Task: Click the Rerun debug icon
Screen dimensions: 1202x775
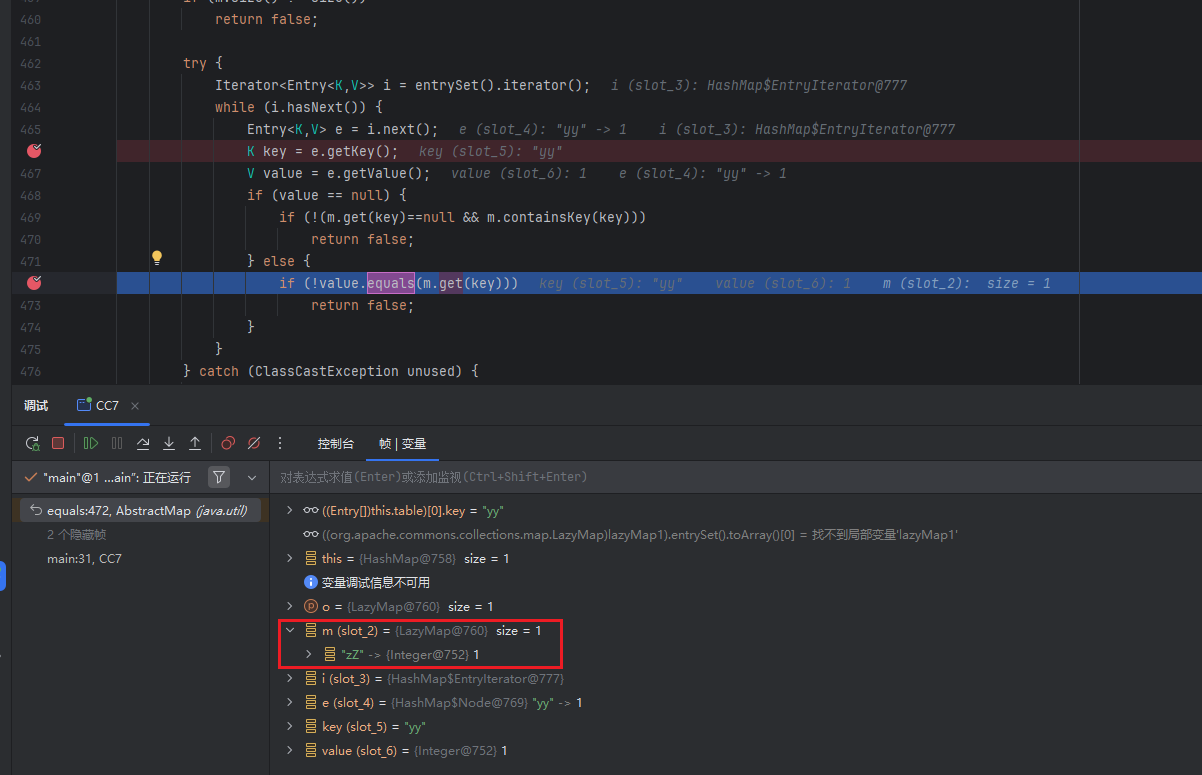Action: click(32, 443)
